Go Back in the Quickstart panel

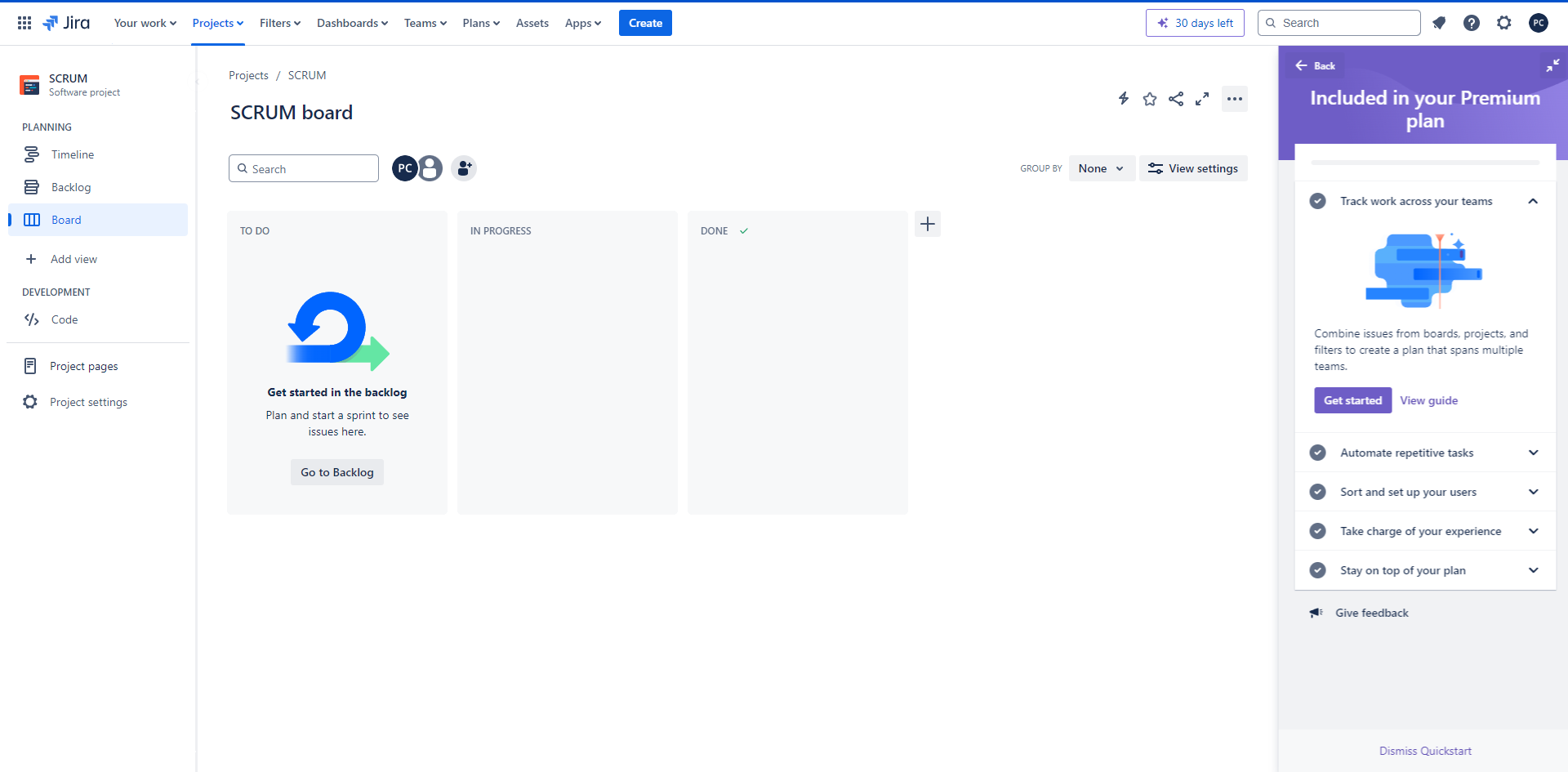tap(1315, 65)
